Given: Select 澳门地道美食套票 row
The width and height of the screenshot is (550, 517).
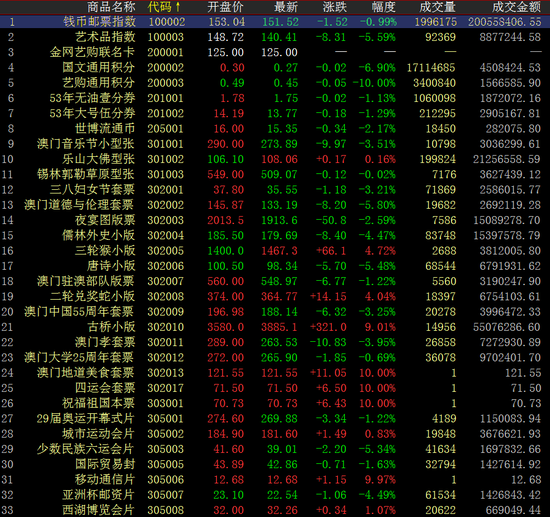Looking at the screenshot, I should pyautogui.click(x=275, y=372).
